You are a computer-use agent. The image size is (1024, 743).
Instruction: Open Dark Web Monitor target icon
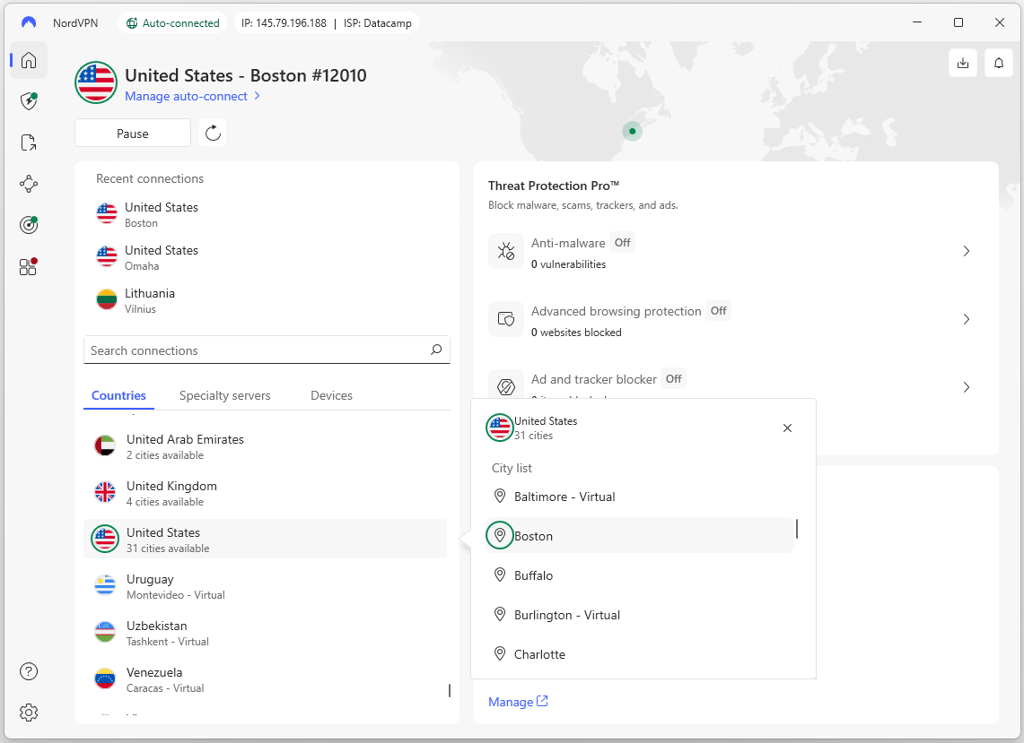29,225
